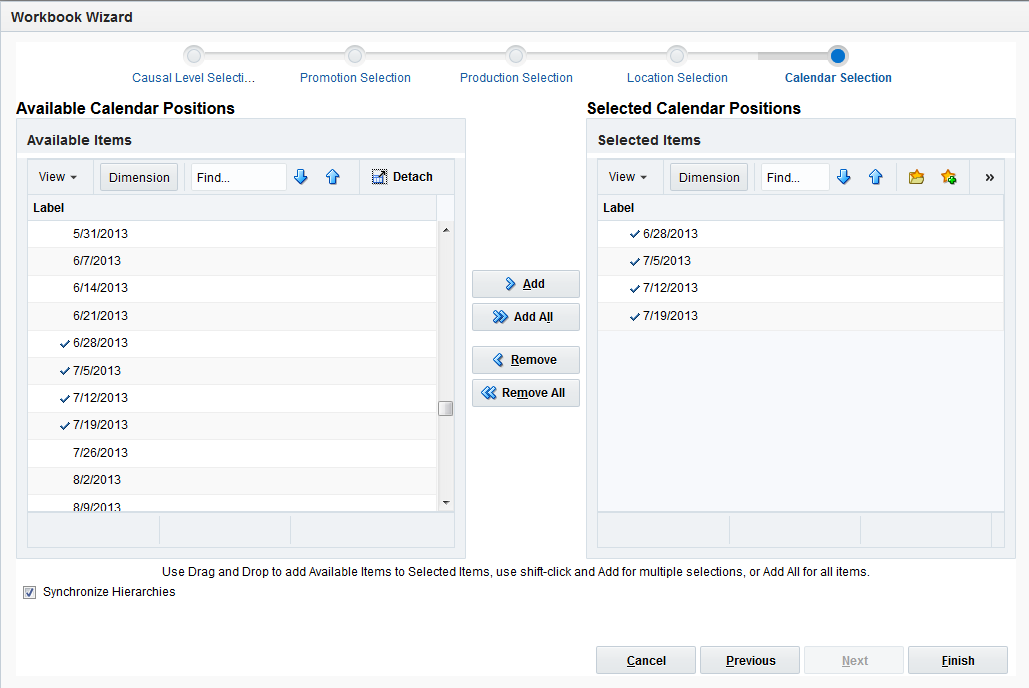Focus the Find field in Selected Items
Image resolution: width=1029 pixels, height=688 pixels.
[795, 177]
